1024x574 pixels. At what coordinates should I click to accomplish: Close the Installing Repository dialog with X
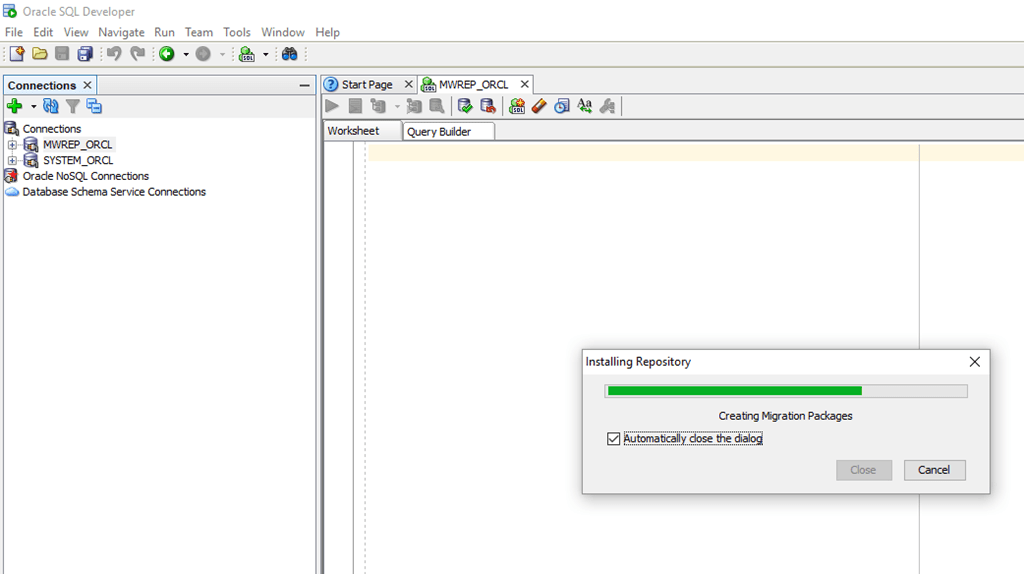pos(974,362)
